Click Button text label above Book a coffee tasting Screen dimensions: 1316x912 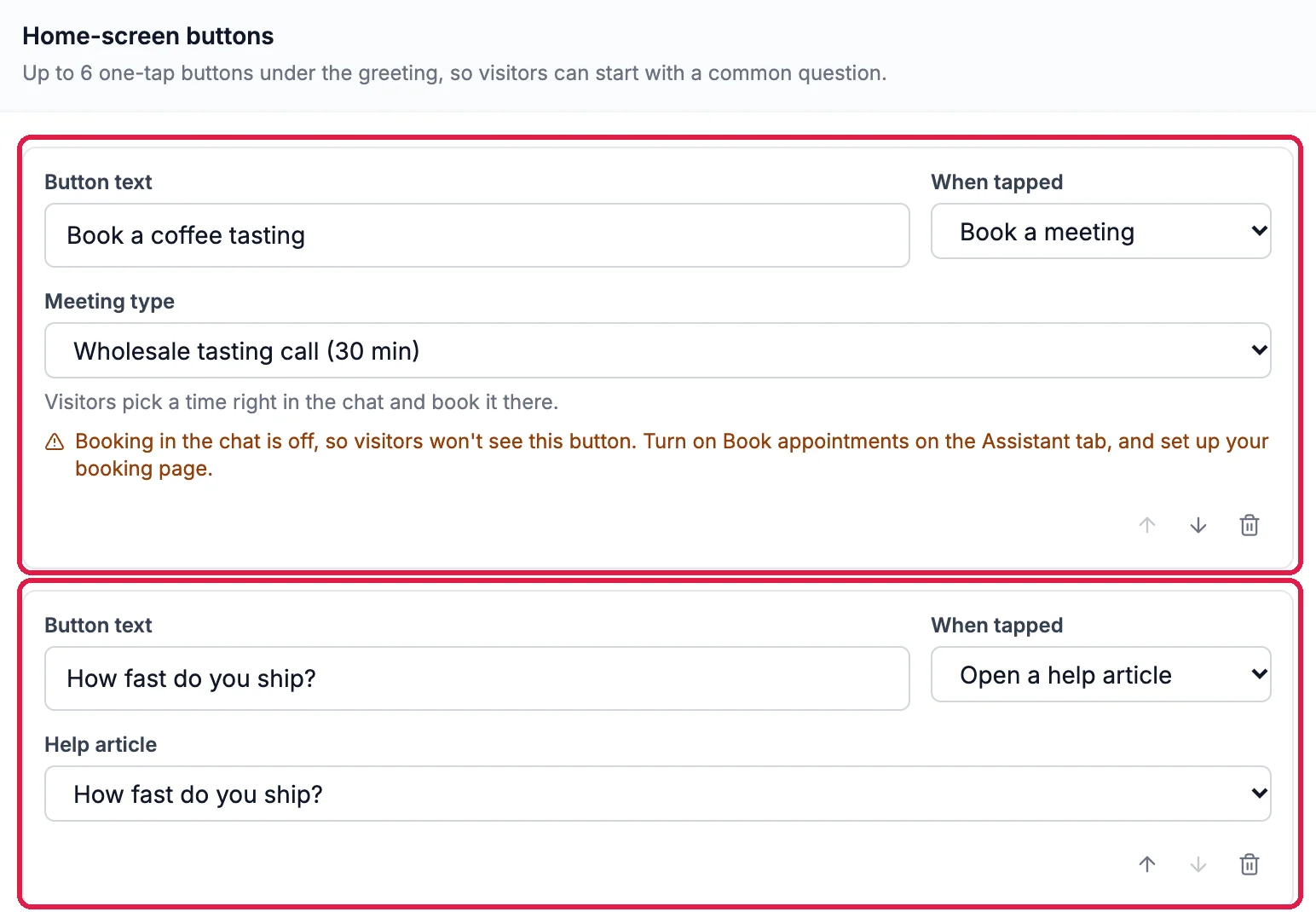click(99, 182)
